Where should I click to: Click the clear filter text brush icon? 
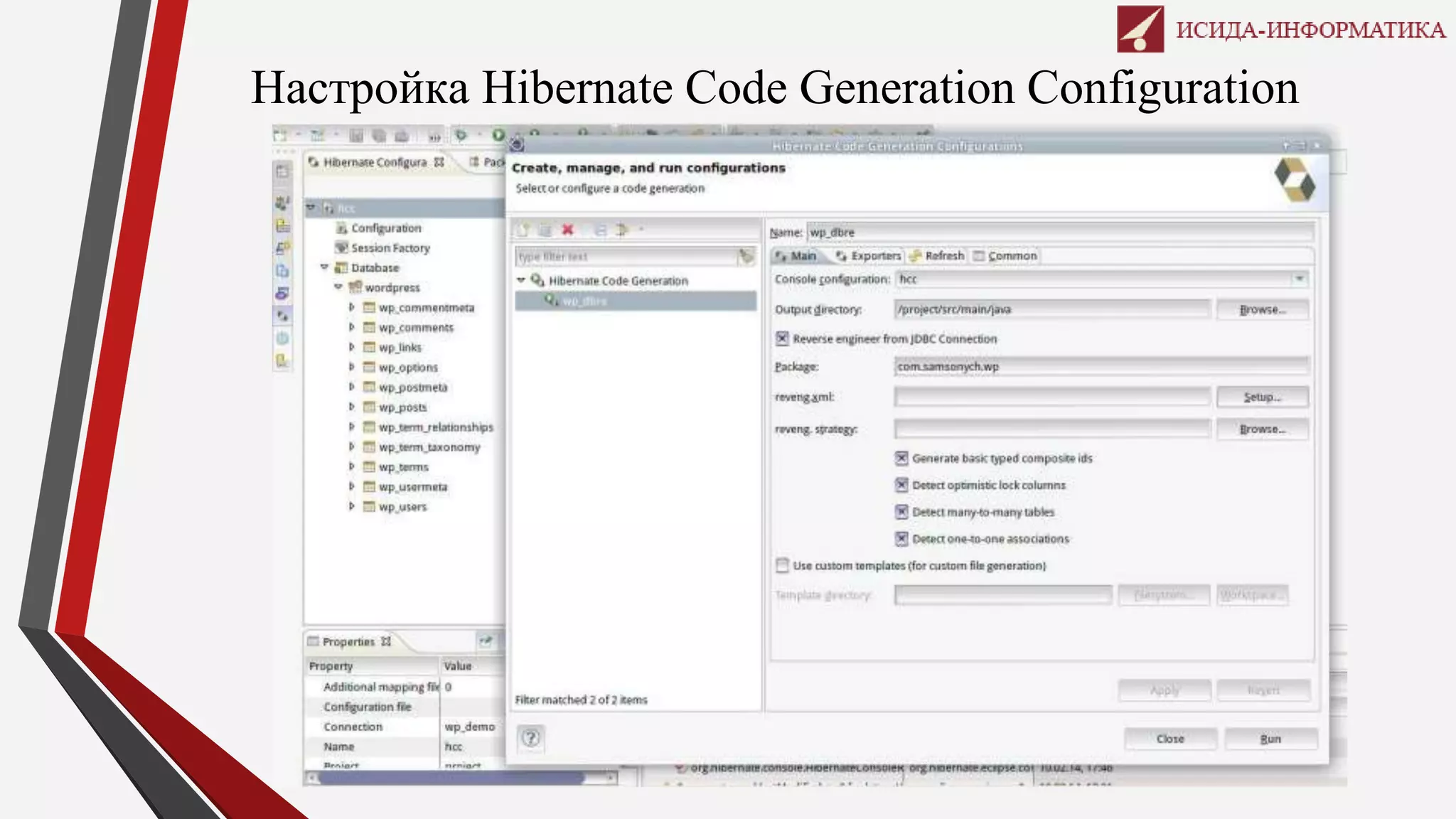(x=746, y=256)
